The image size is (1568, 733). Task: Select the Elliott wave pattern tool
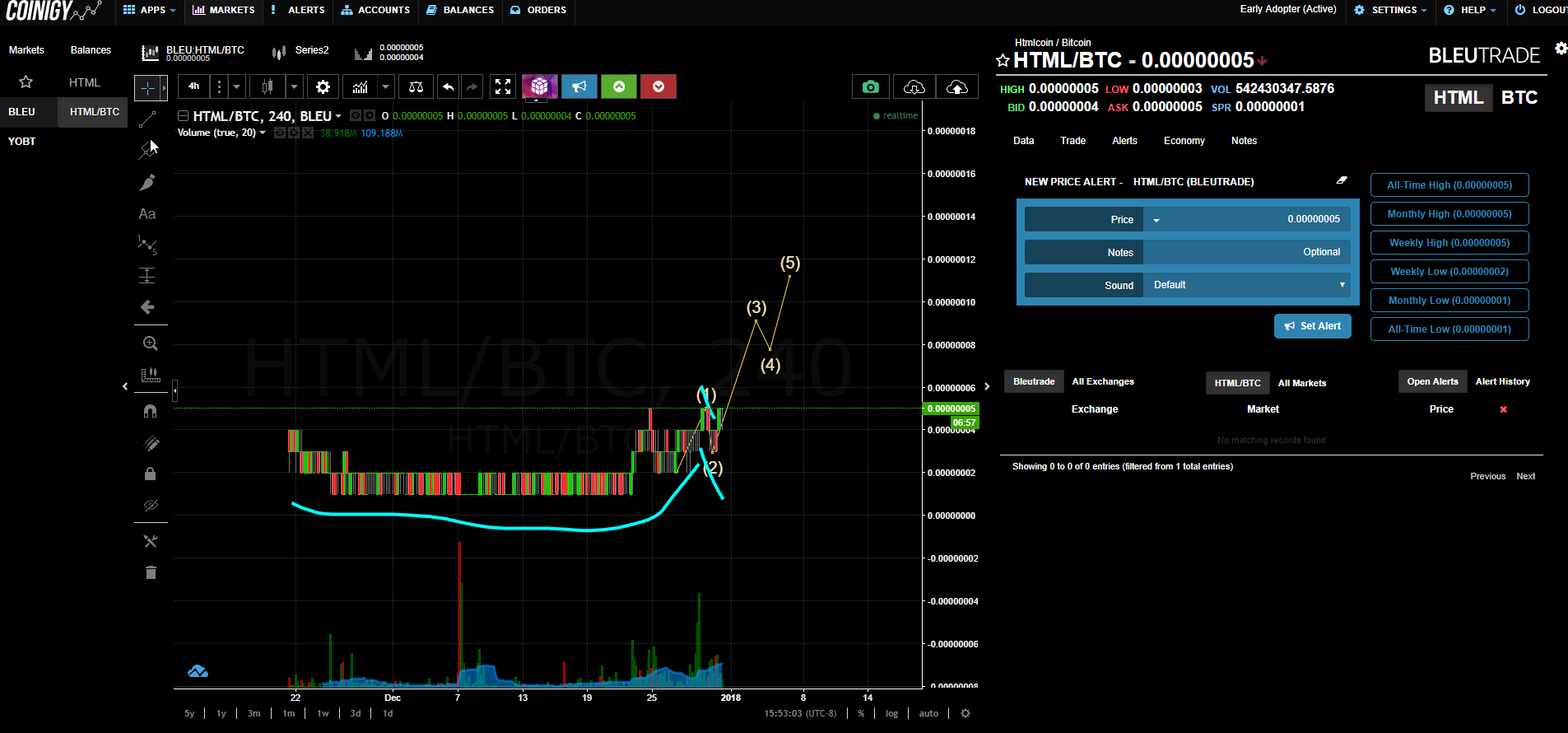pyautogui.click(x=147, y=245)
